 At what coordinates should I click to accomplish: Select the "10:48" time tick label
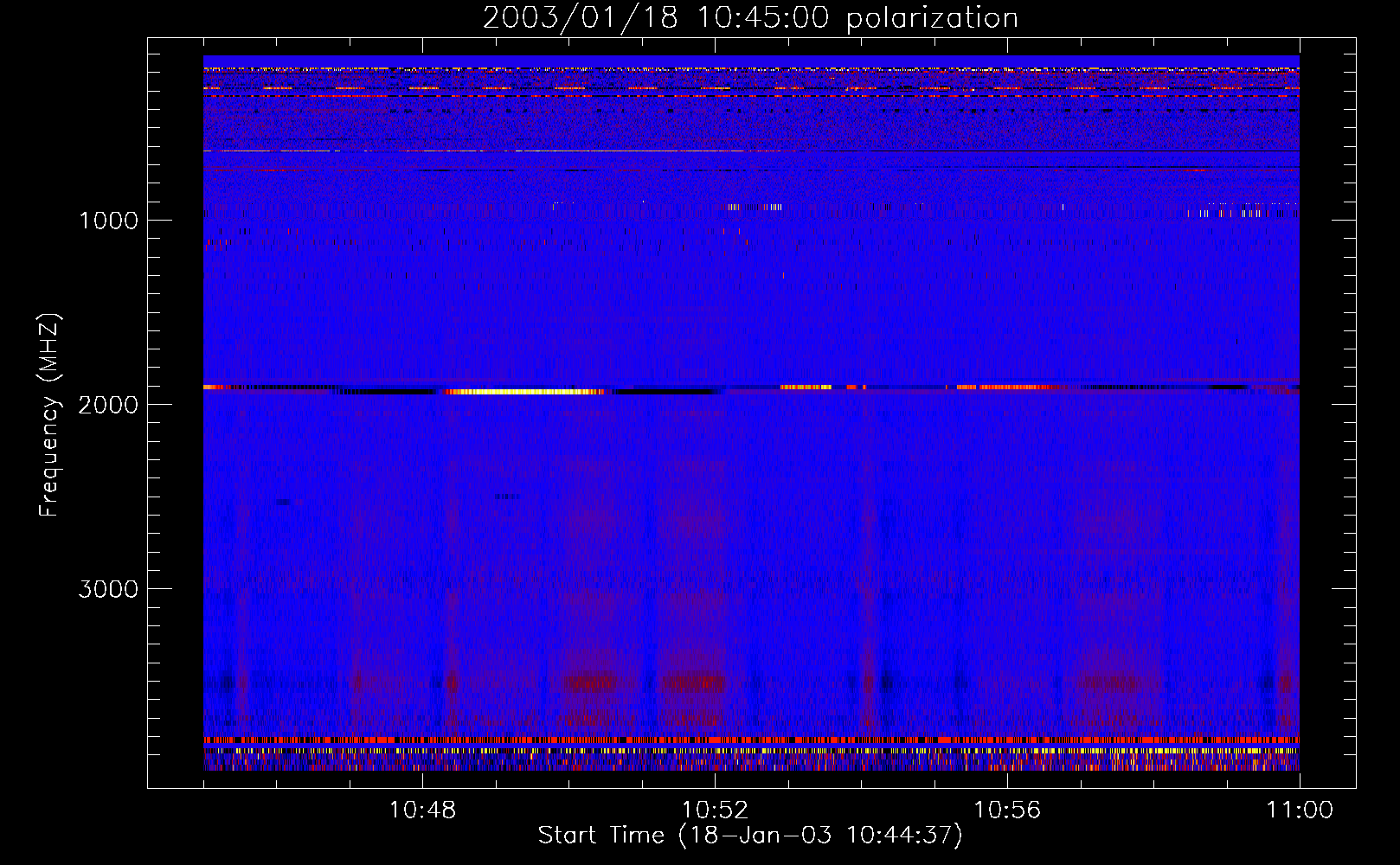(422, 810)
